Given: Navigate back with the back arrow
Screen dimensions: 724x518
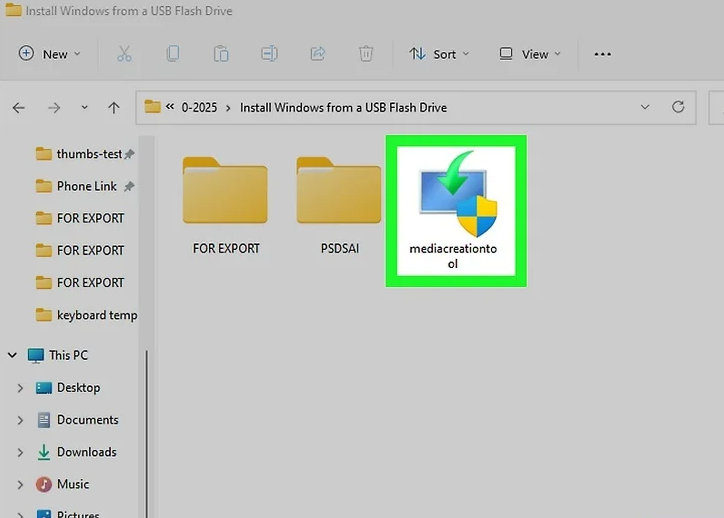Looking at the screenshot, I should coord(19,107).
